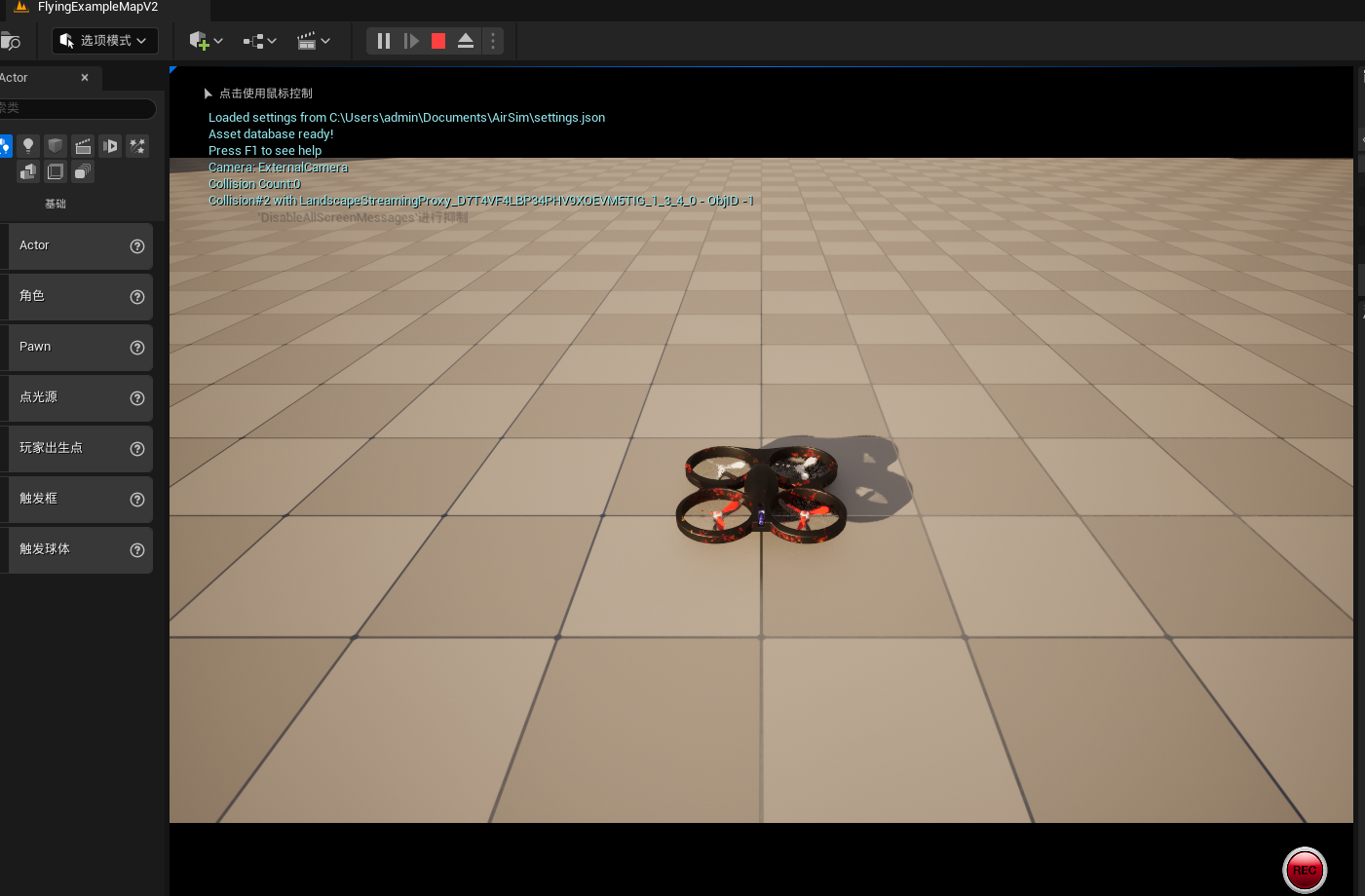The width and height of the screenshot is (1365, 896).
Task: Select the Geometry category icon
Action: [x=27, y=171]
